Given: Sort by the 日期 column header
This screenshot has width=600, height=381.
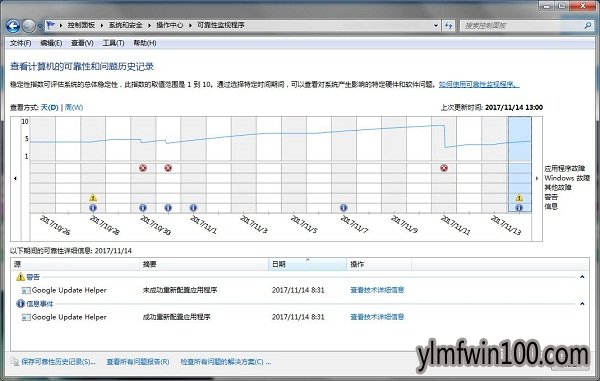Looking at the screenshot, I should pyautogui.click(x=308, y=264).
